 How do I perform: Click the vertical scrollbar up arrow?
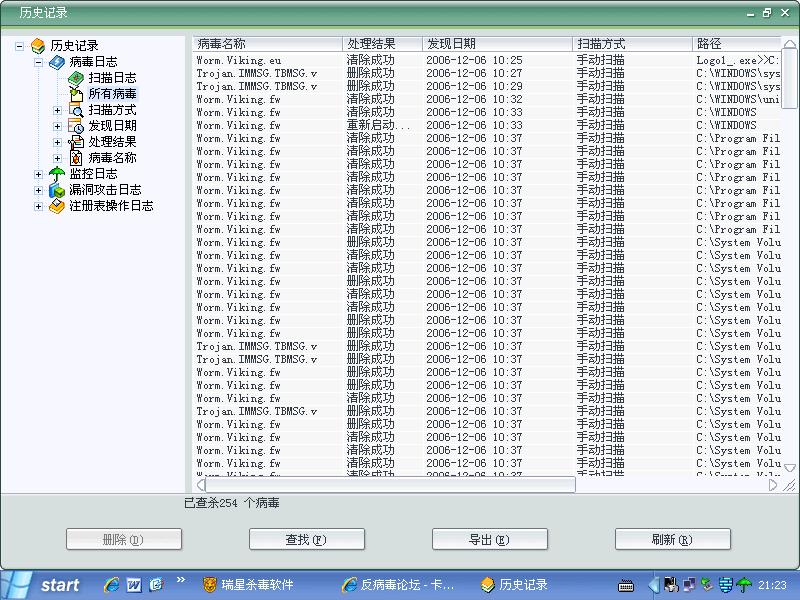(790, 44)
